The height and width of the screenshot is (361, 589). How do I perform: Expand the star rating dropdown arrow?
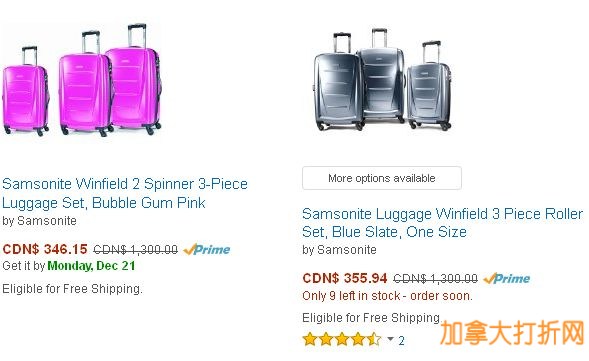coord(391,339)
